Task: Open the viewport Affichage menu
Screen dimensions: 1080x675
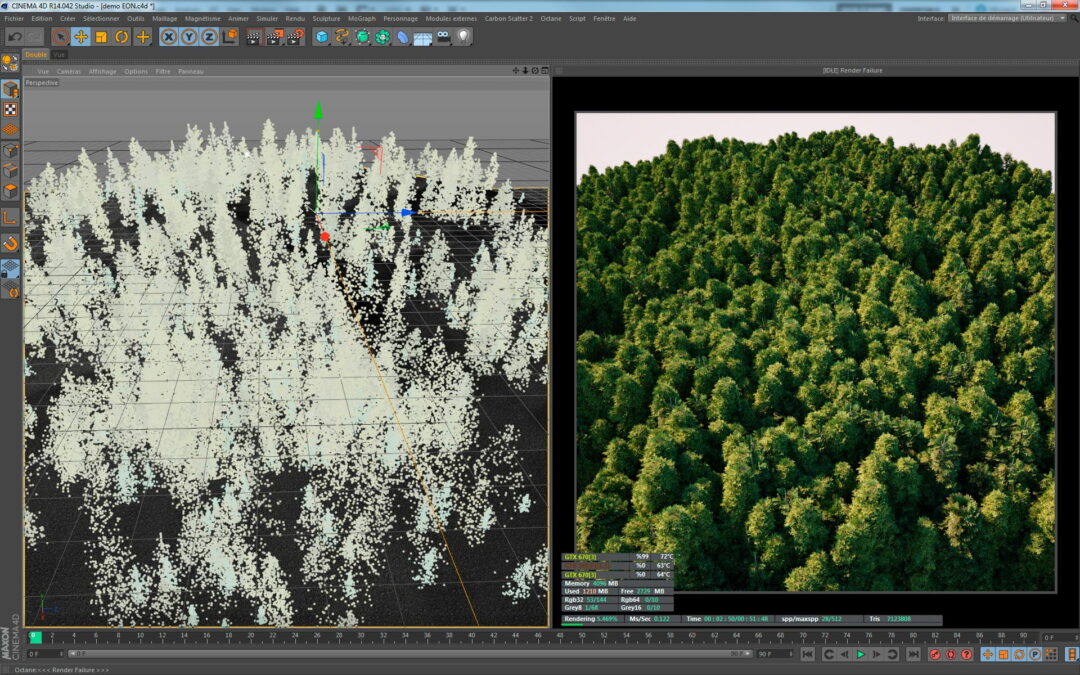Action: pyautogui.click(x=102, y=72)
